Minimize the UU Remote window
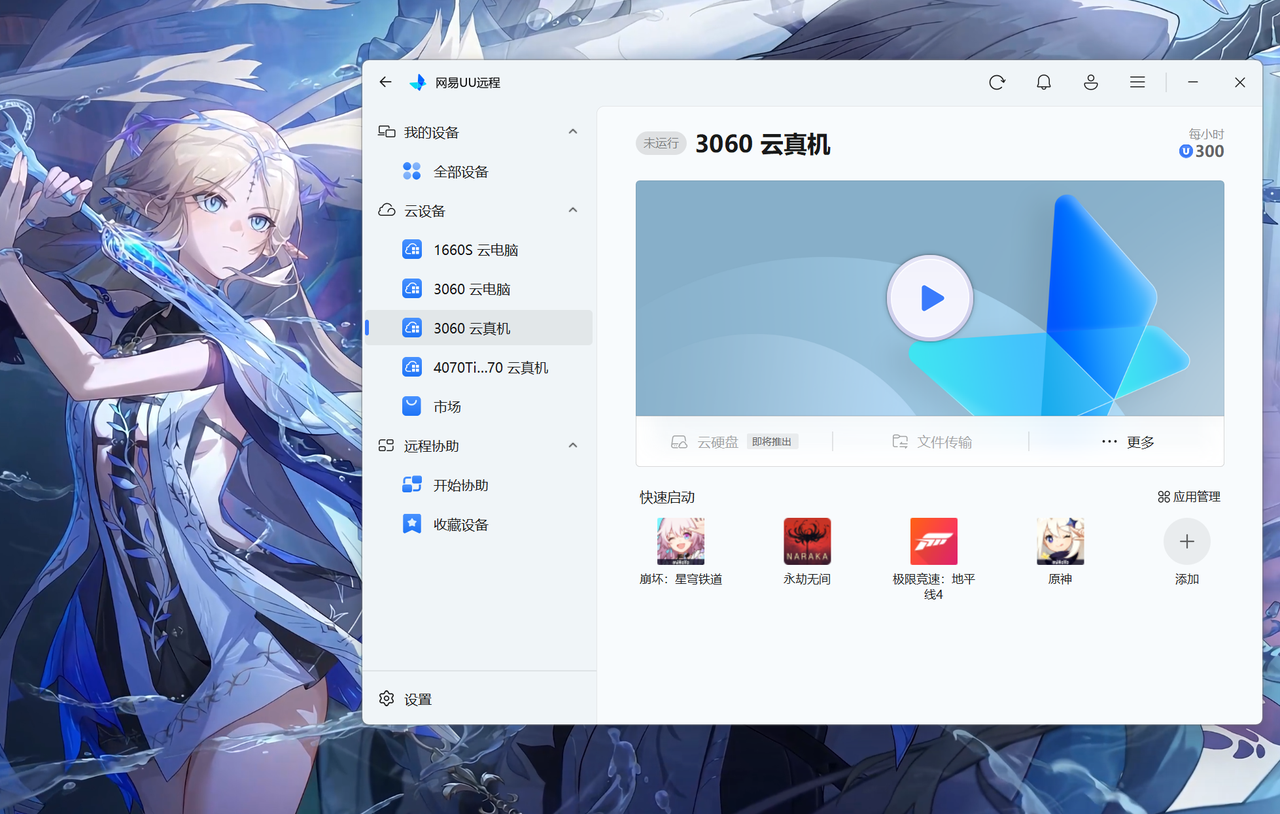 click(x=1193, y=82)
